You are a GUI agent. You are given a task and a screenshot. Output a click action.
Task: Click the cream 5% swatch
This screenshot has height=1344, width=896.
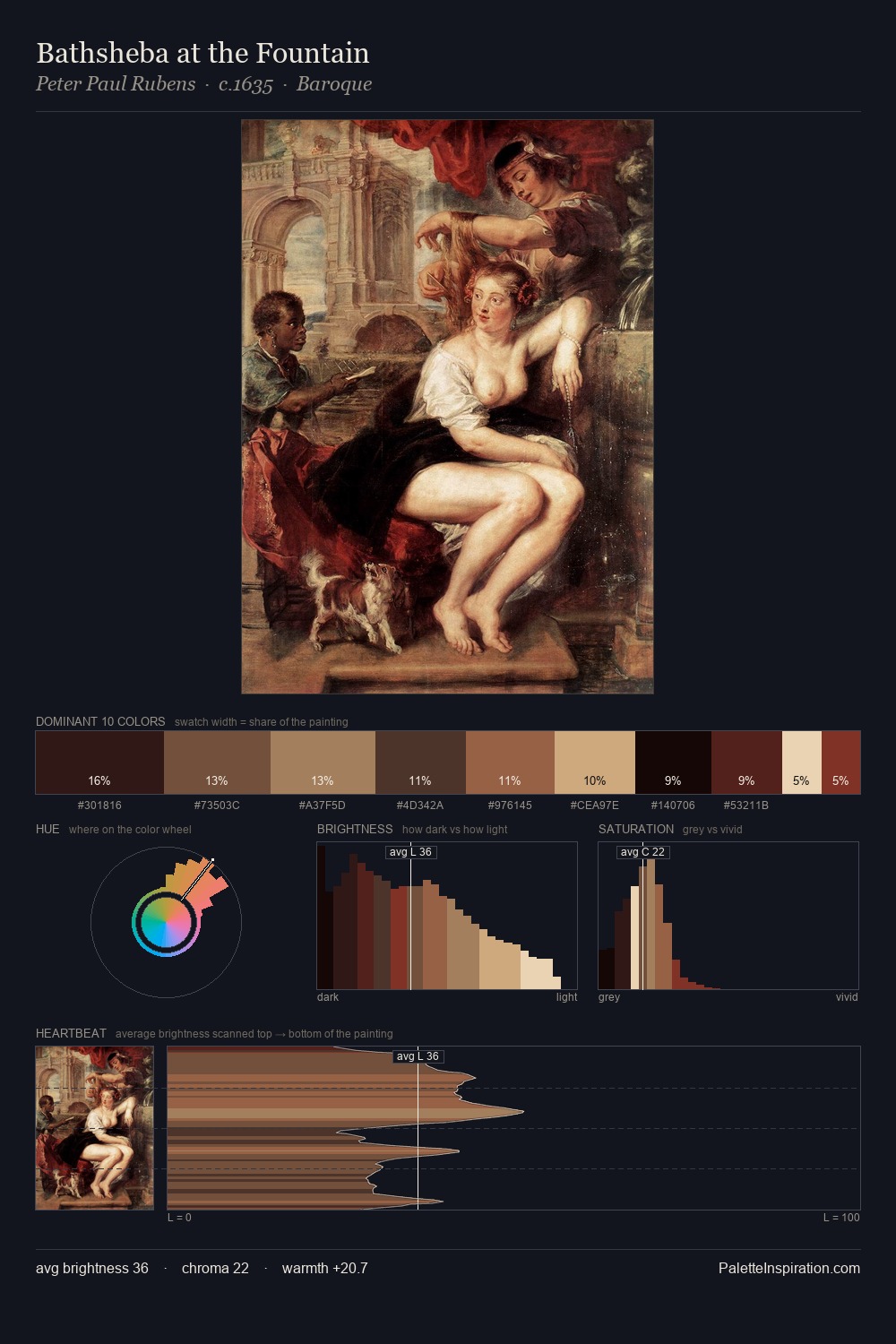pyautogui.click(x=802, y=762)
